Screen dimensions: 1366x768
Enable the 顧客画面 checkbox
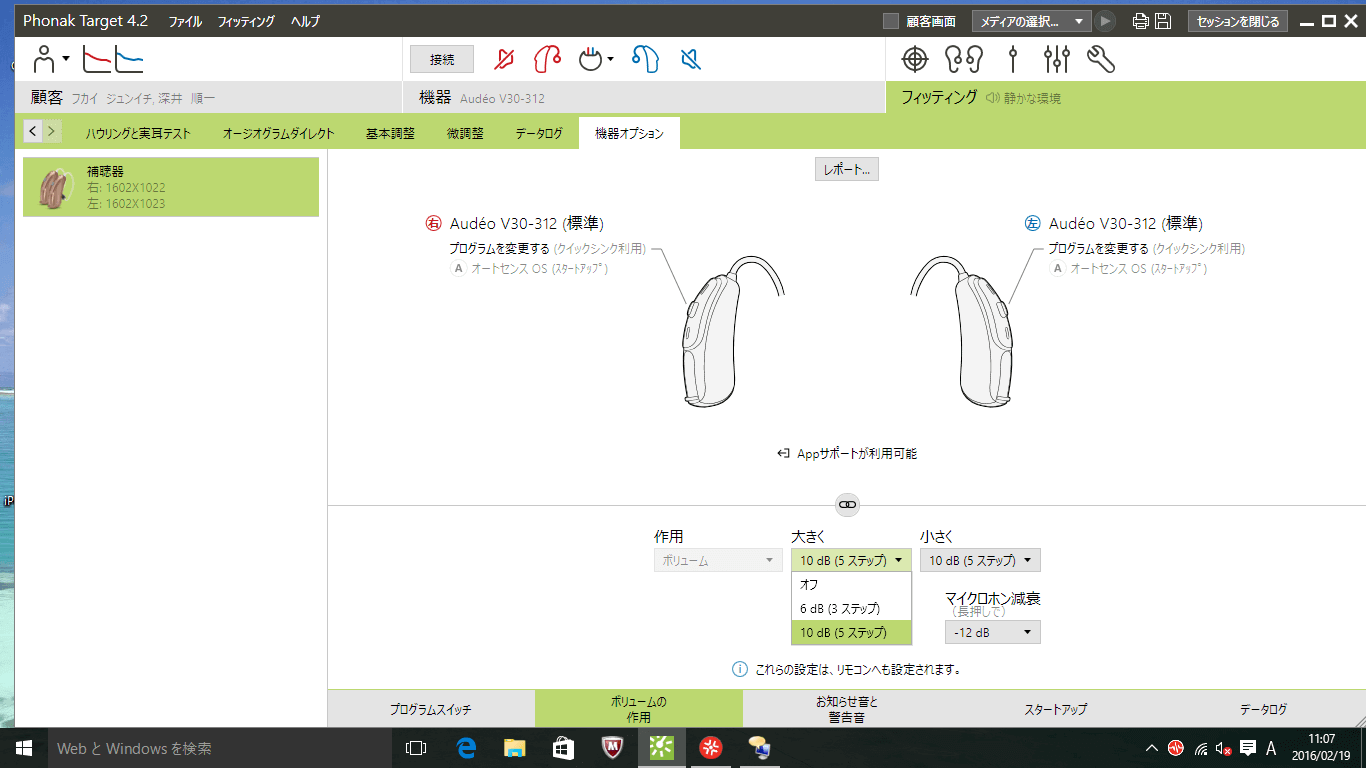pyautogui.click(x=891, y=21)
